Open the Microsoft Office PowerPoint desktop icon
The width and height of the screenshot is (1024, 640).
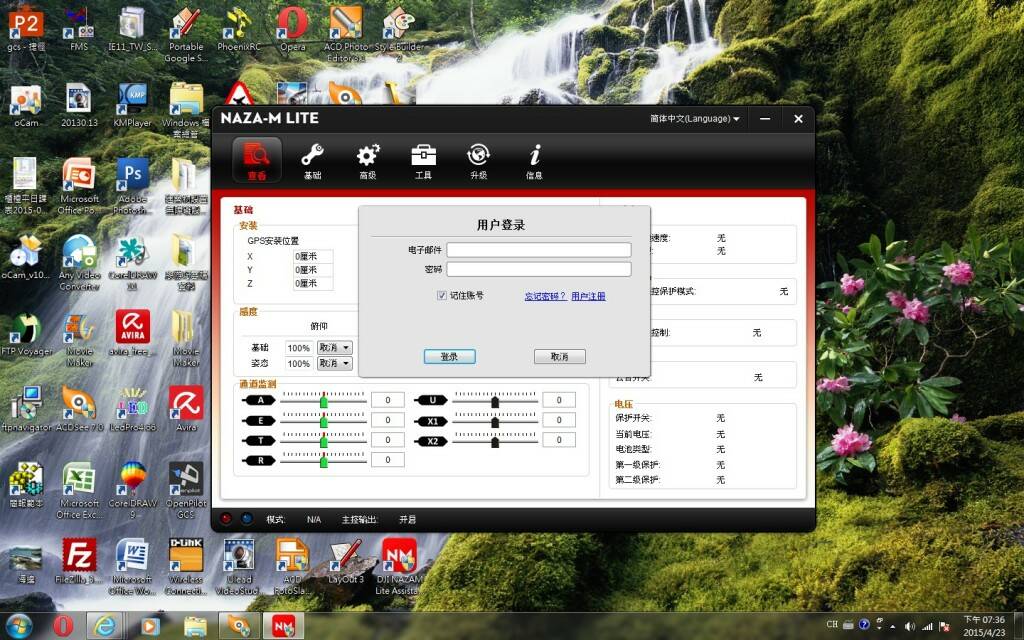click(79, 186)
